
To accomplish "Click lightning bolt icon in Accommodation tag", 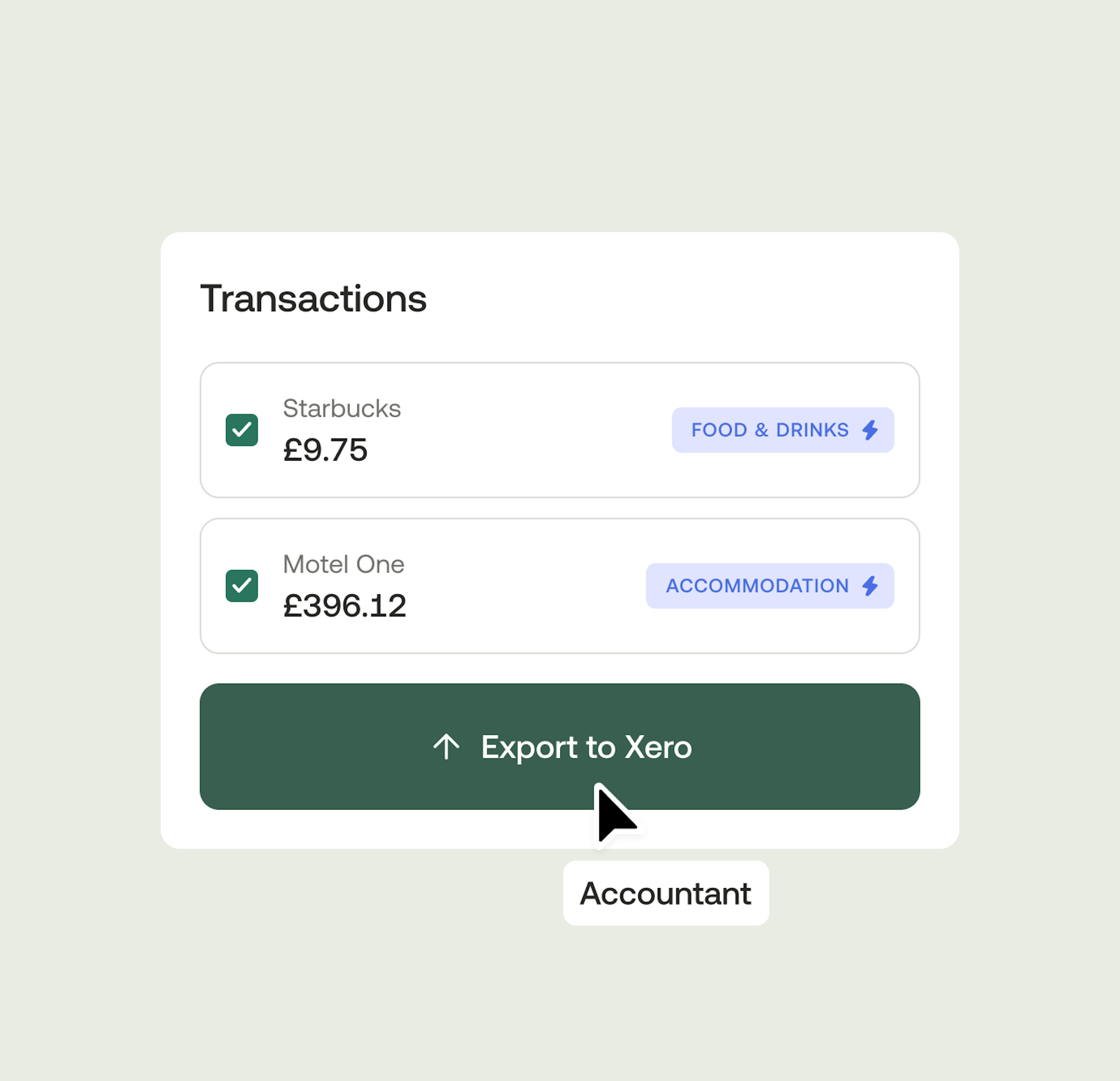I will pos(870,586).
